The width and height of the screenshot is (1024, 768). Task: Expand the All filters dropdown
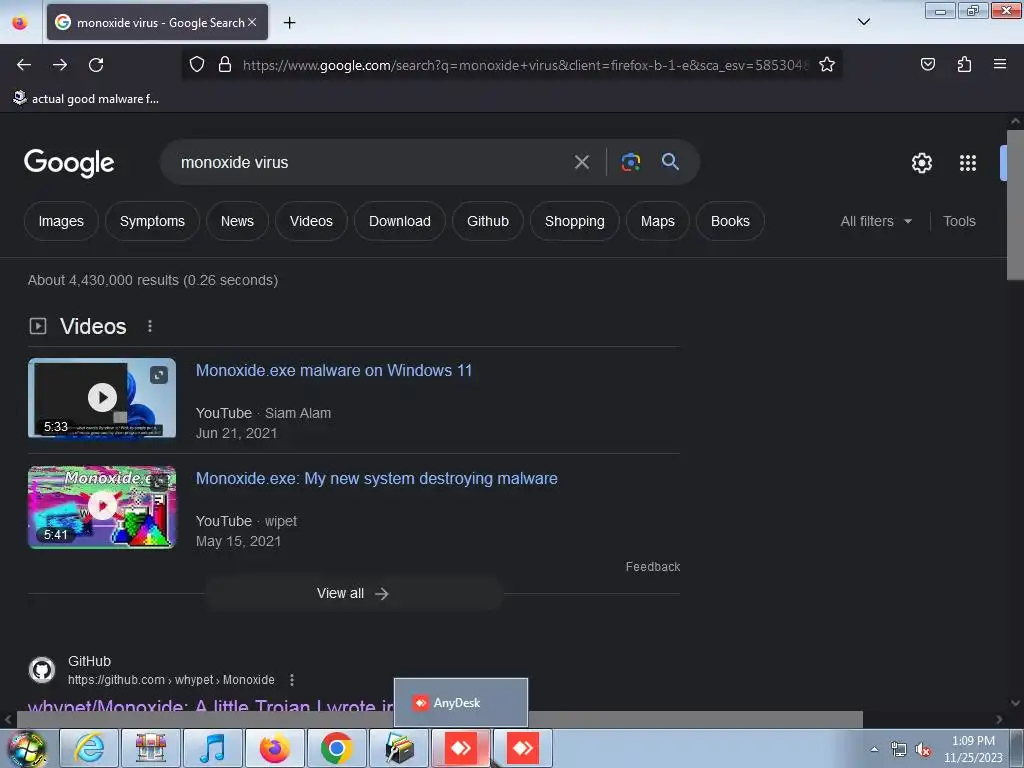[x=876, y=221]
